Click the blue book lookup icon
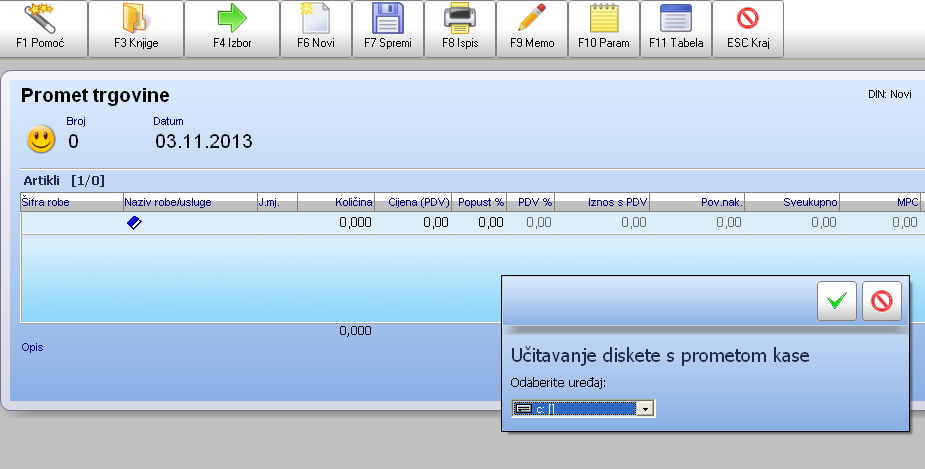This screenshot has width=925, height=469. pyautogui.click(x=134, y=222)
